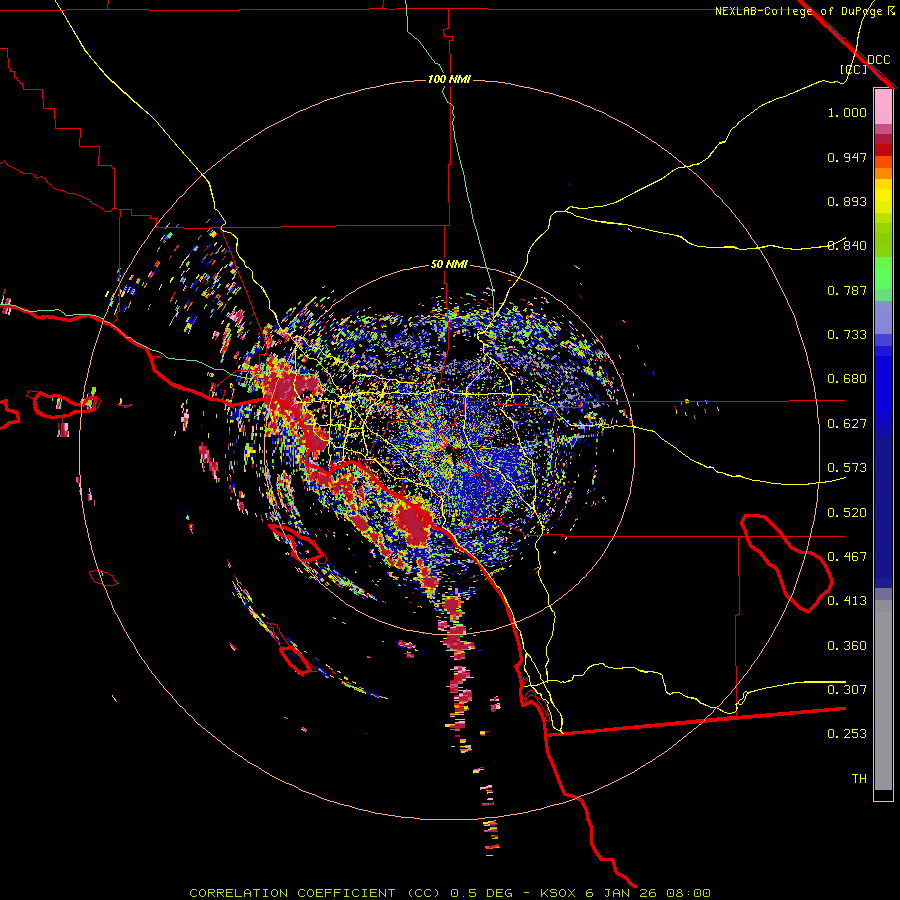The image size is (900, 900).
Task: Click the TH threshold label
Action: coord(859,779)
